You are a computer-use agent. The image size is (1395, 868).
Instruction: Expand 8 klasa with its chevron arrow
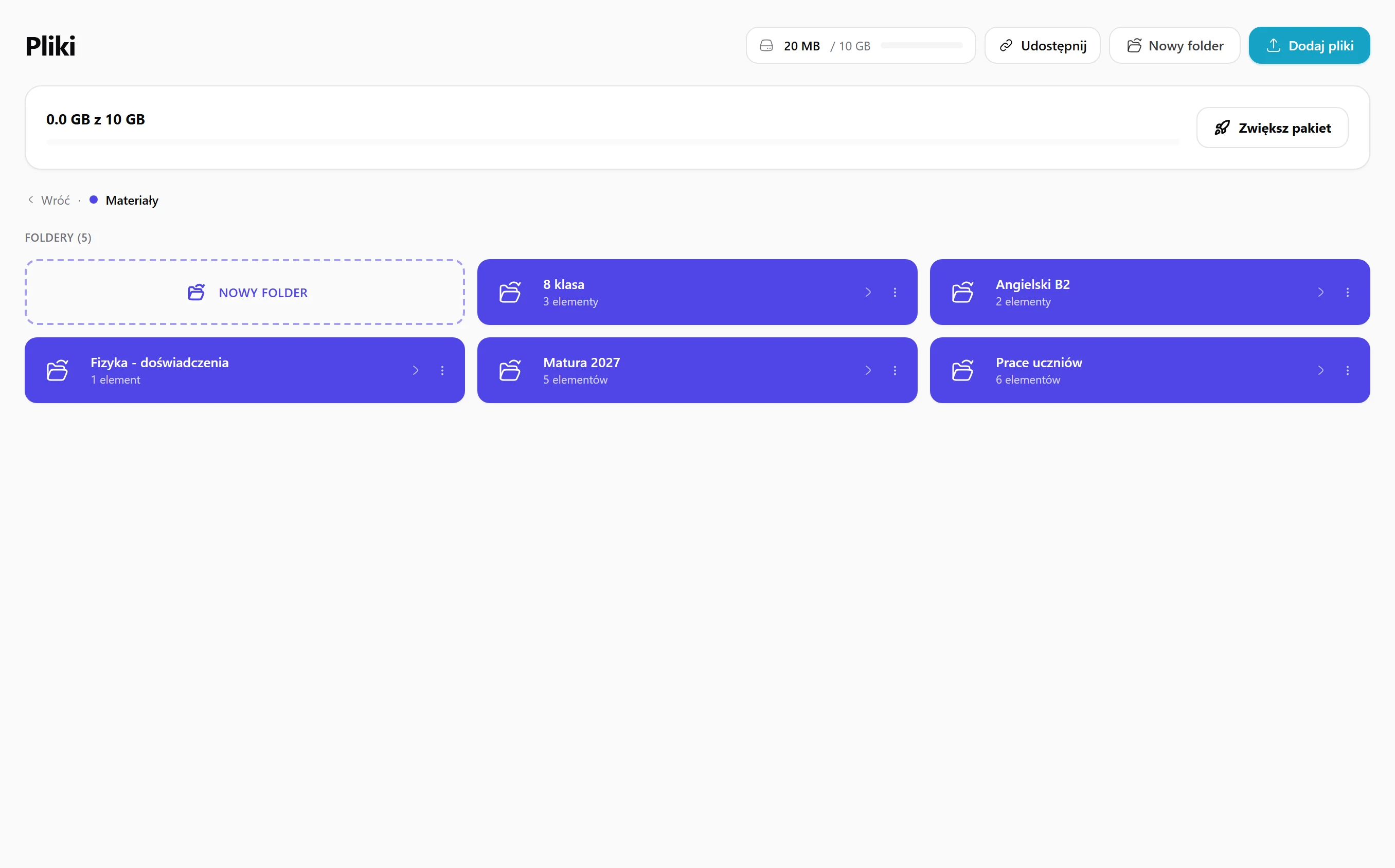point(868,292)
